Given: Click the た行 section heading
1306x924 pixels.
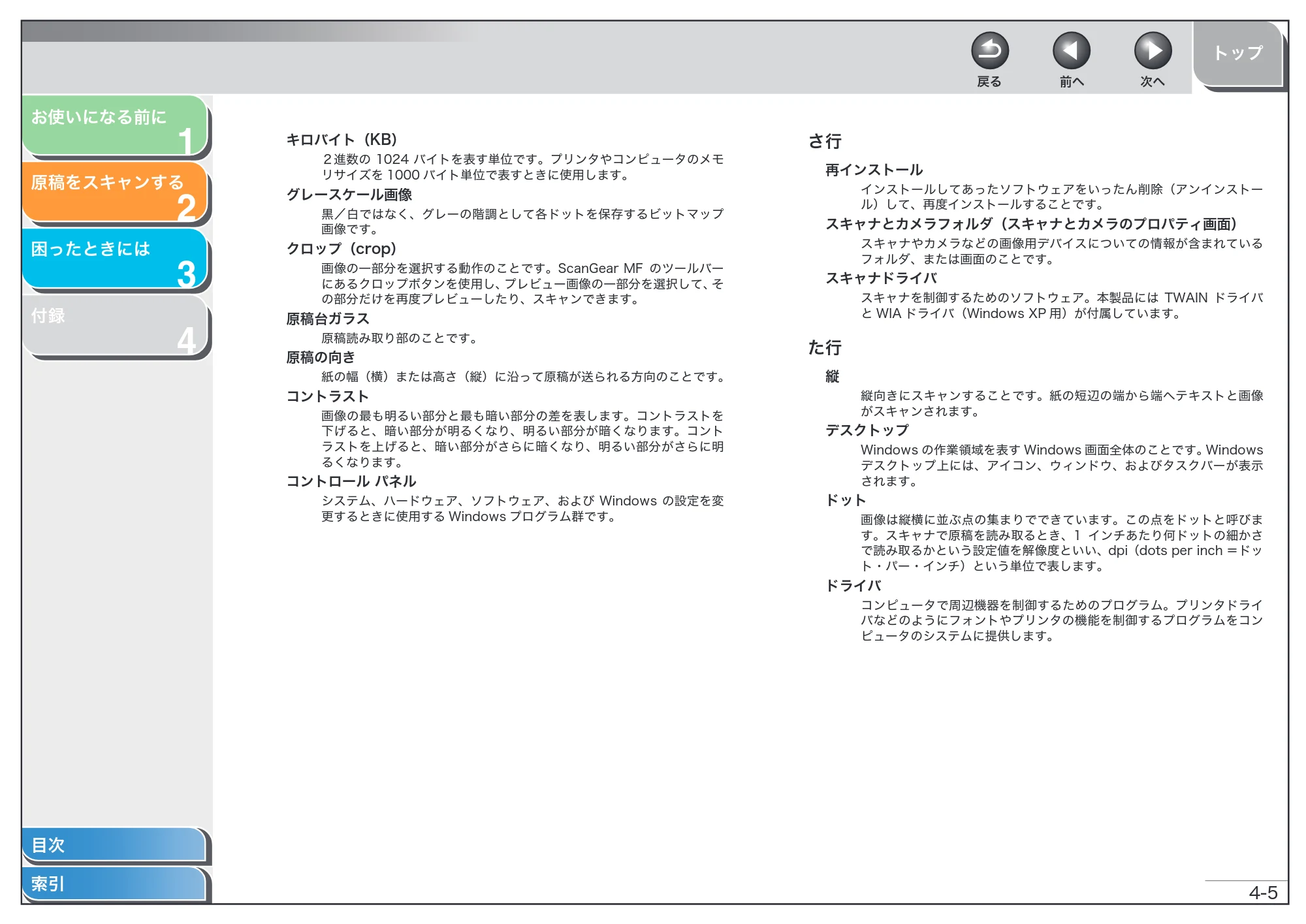Looking at the screenshot, I should click(x=825, y=347).
